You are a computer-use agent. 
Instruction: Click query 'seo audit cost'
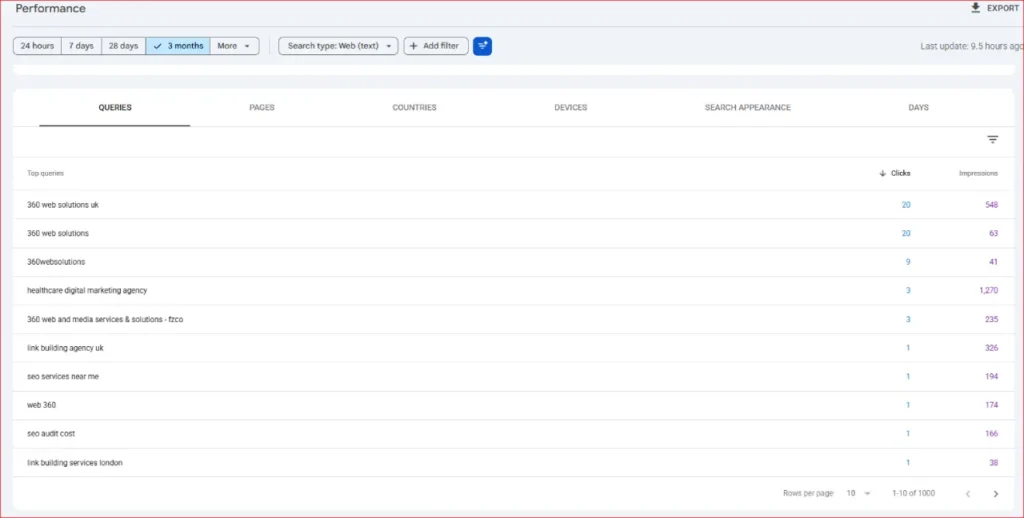coord(51,434)
